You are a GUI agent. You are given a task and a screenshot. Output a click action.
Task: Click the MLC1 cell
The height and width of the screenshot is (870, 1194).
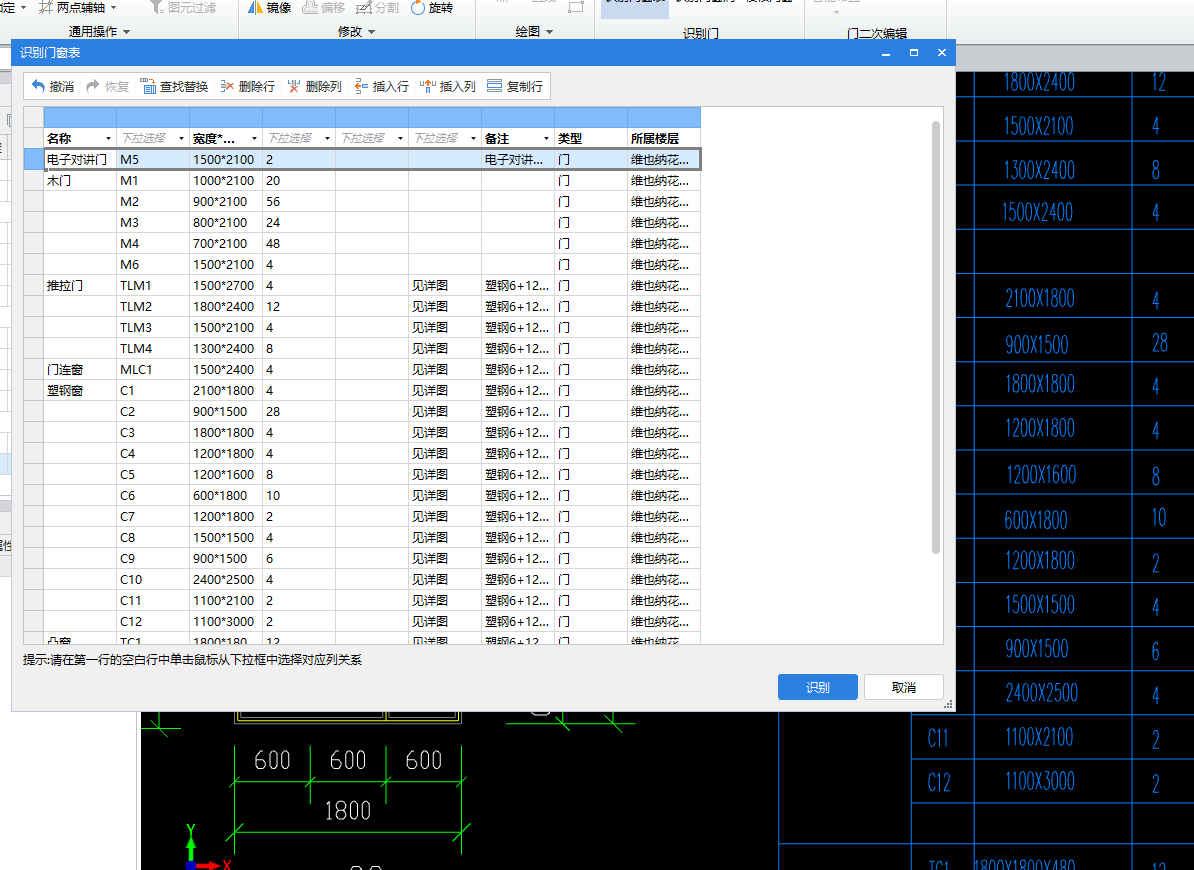tap(153, 369)
